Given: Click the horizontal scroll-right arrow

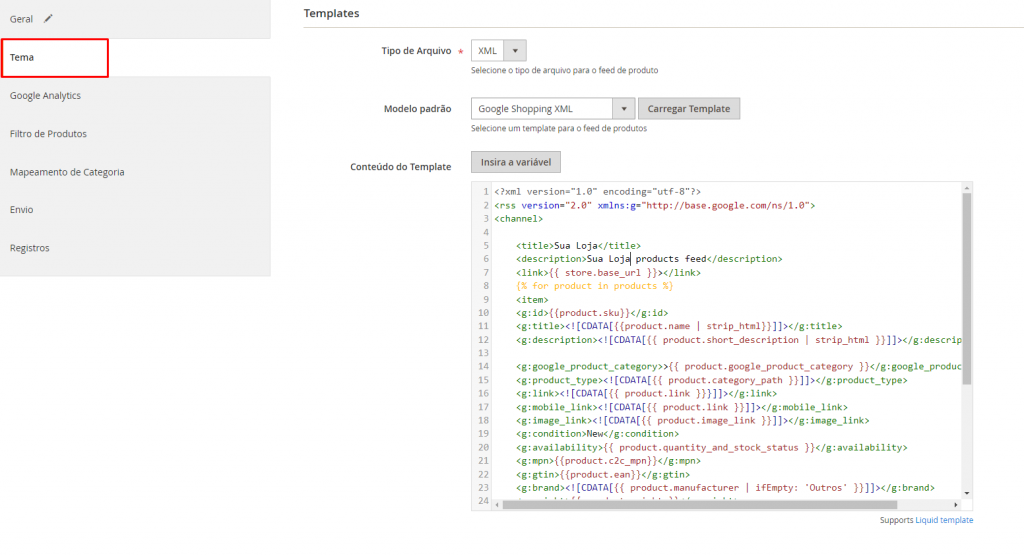Looking at the screenshot, I should pyautogui.click(x=955, y=504).
